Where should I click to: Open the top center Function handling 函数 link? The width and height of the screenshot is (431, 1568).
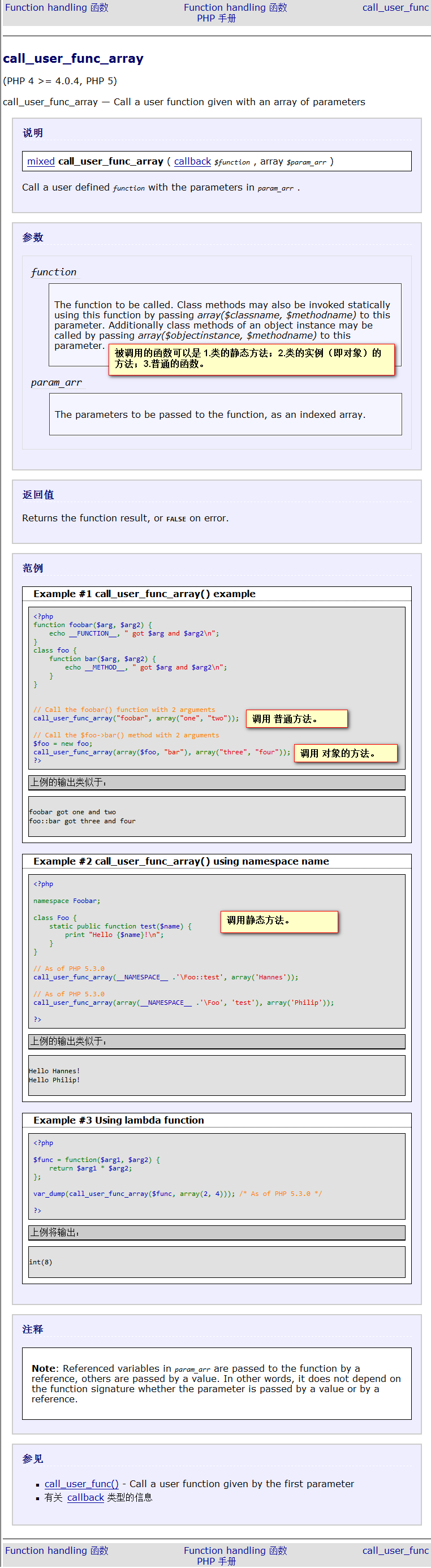(235, 7)
